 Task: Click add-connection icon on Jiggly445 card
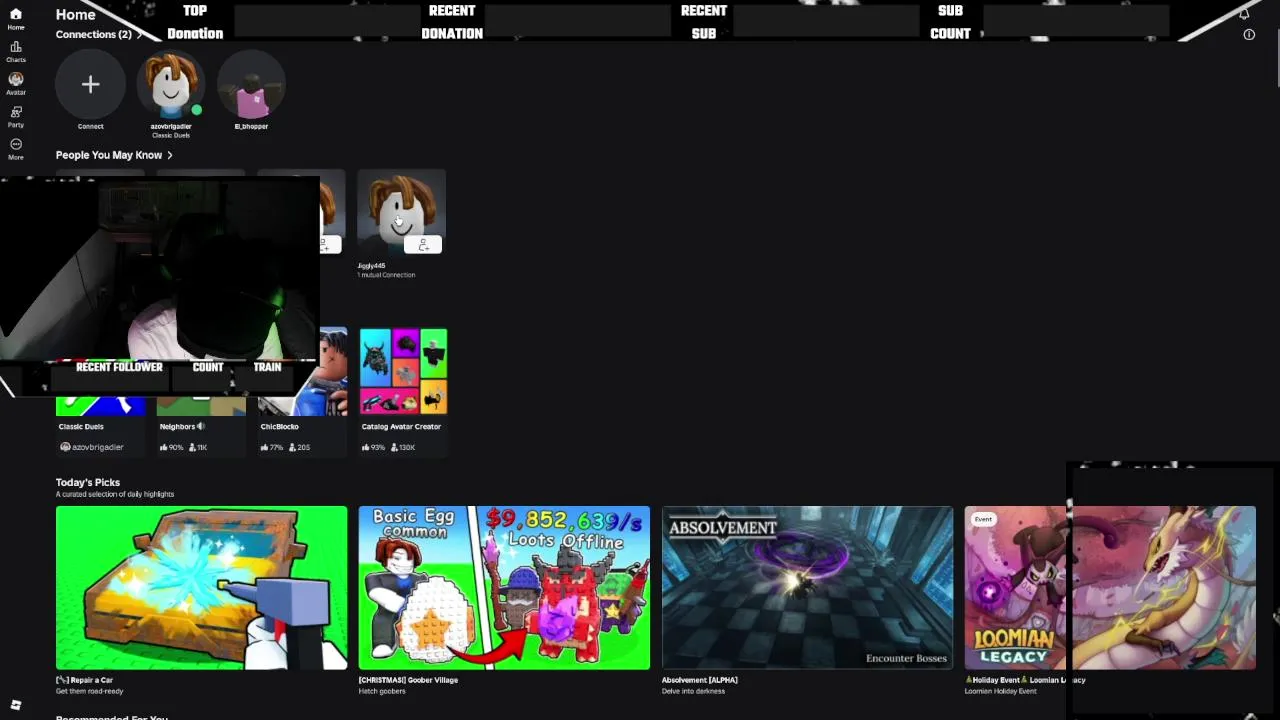tap(423, 245)
